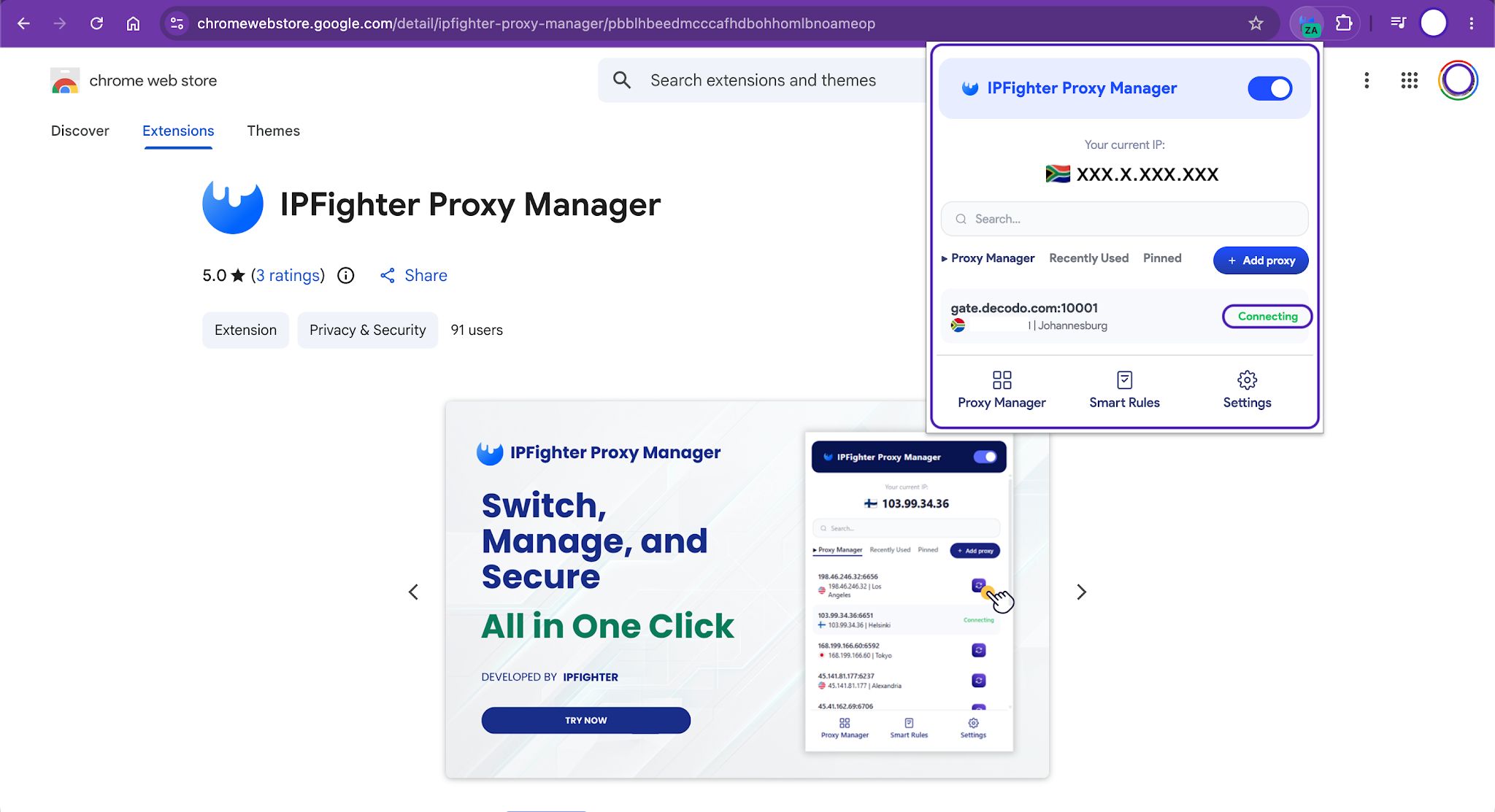Open the Extensions puzzle menu
Screen dimensions: 1495x812
click(x=1344, y=23)
